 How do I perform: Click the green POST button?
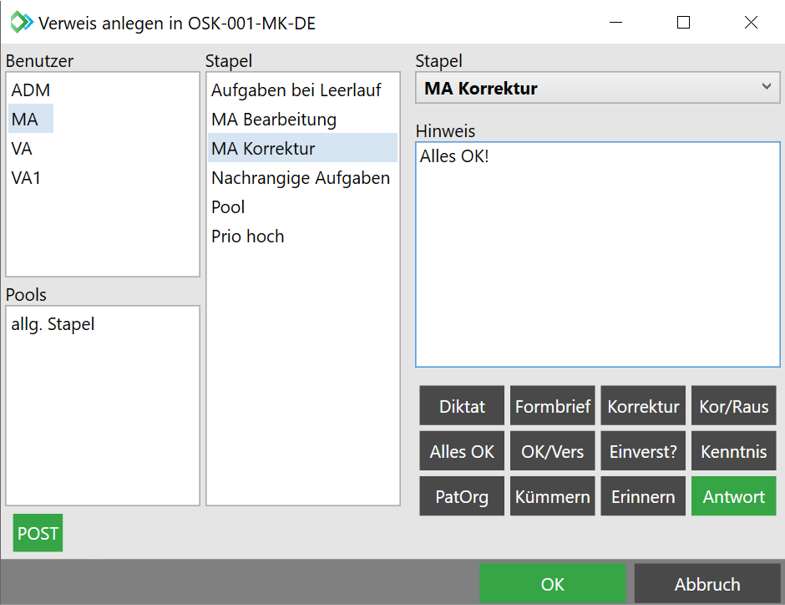(x=38, y=533)
